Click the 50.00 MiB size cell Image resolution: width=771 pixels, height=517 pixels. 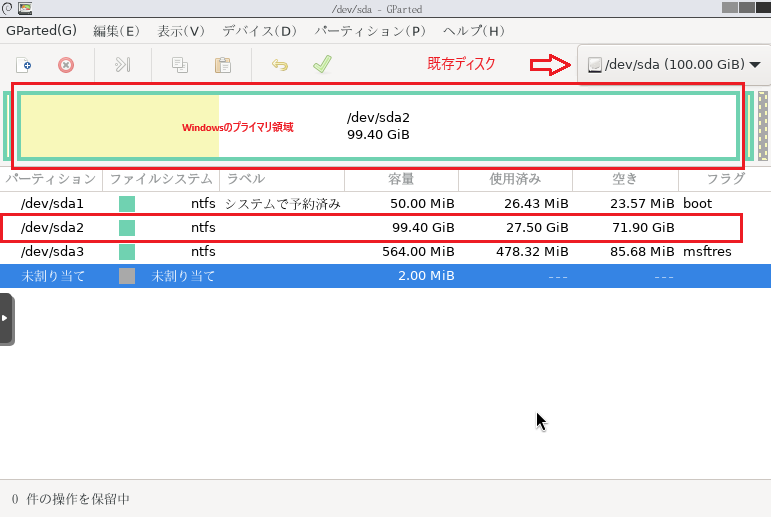422,204
